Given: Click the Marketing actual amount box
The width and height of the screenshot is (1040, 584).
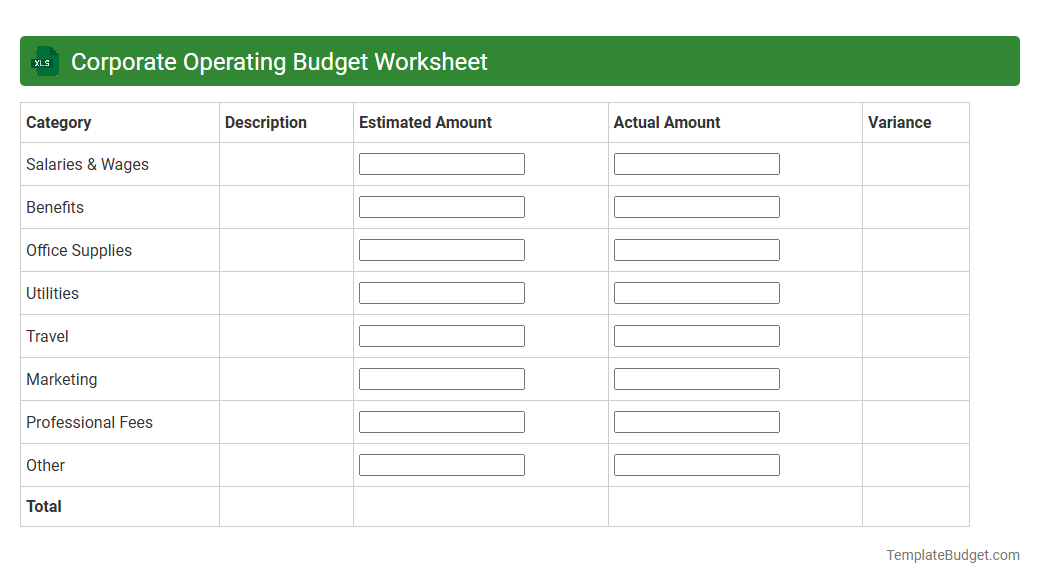Looking at the screenshot, I should (x=696, y=378).
